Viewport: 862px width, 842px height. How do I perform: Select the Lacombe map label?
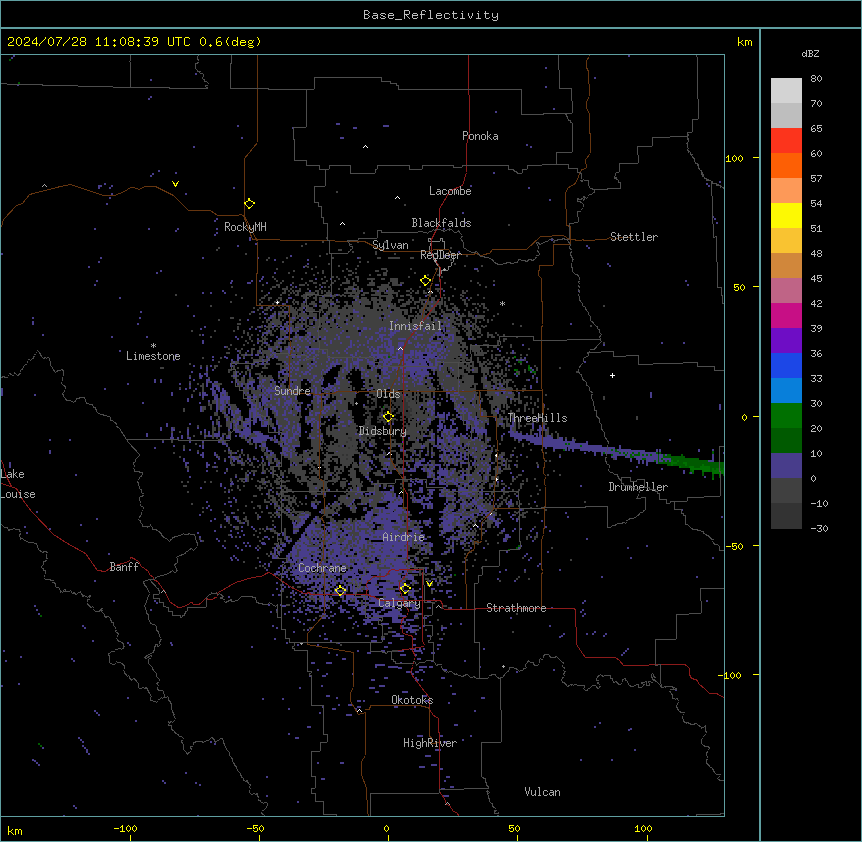point(450,191)
